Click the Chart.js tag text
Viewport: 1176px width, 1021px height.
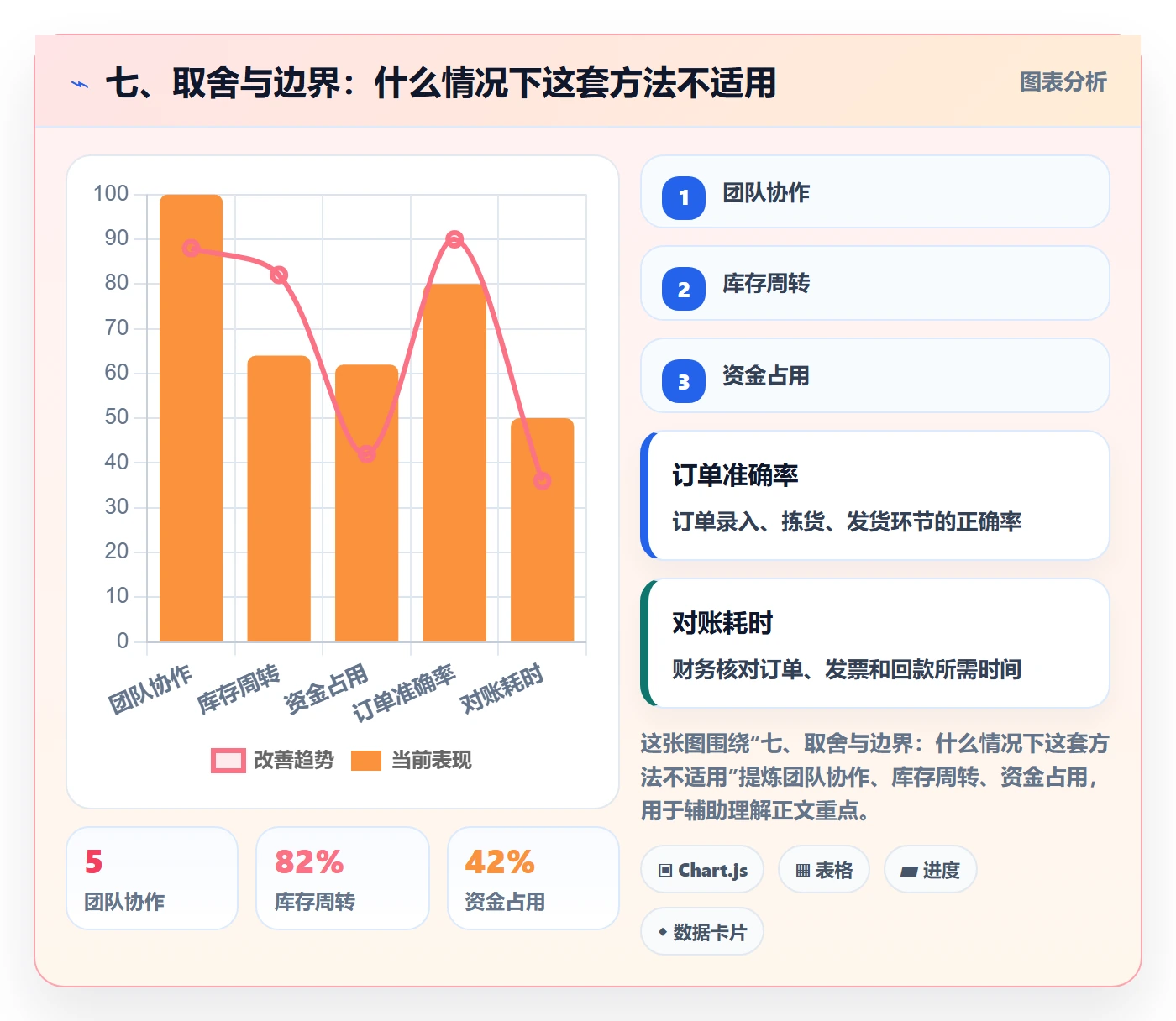713,871
